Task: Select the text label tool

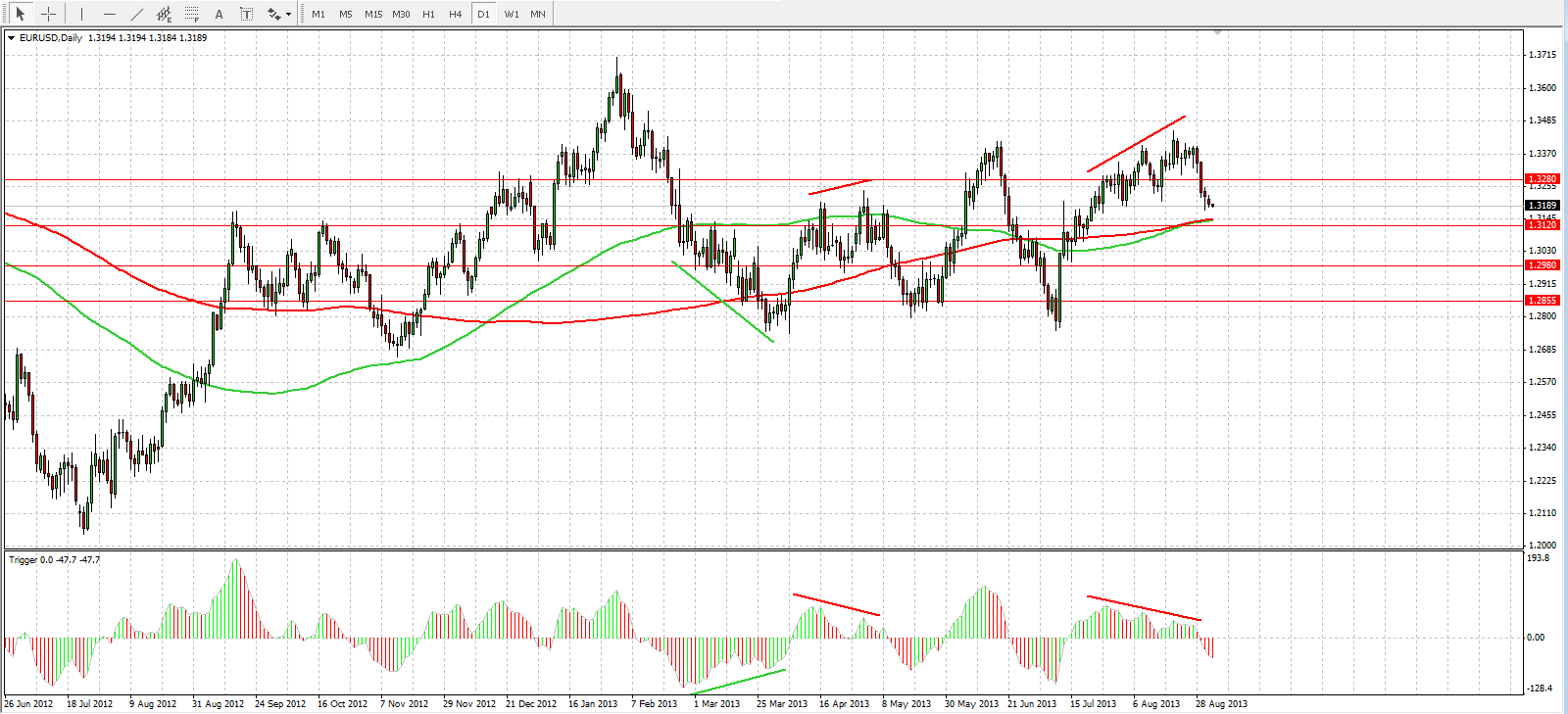Action: point(246,14)
